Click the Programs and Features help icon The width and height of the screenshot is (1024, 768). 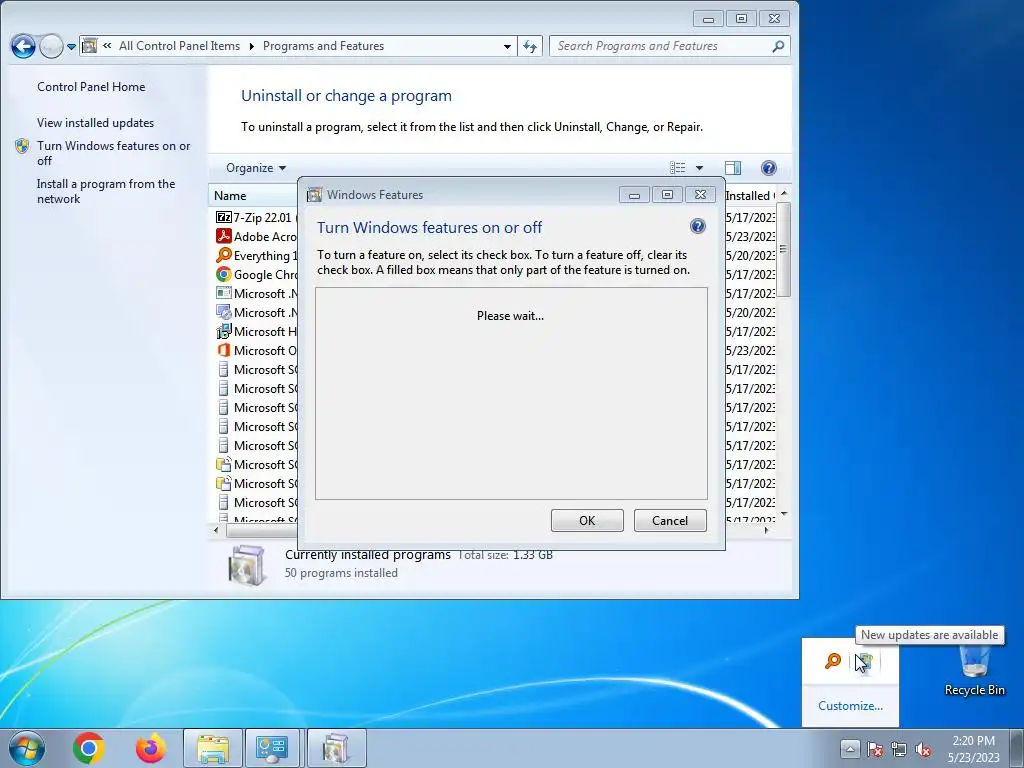(769, 168)
